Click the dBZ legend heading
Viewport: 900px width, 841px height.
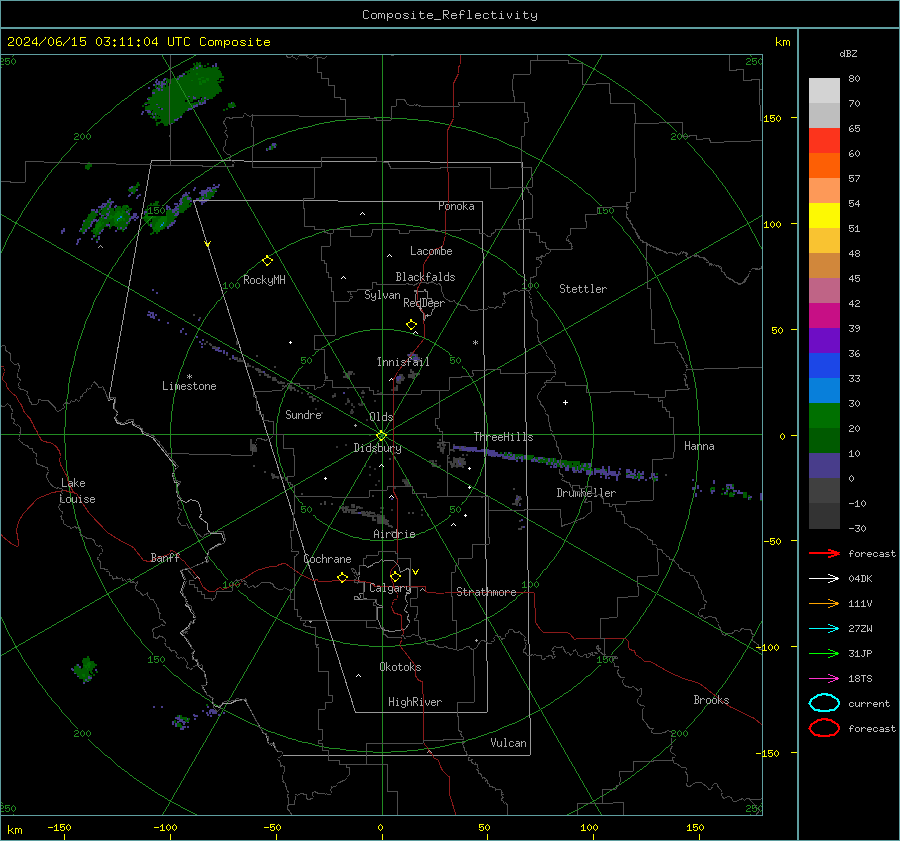(x=848, y=53)
